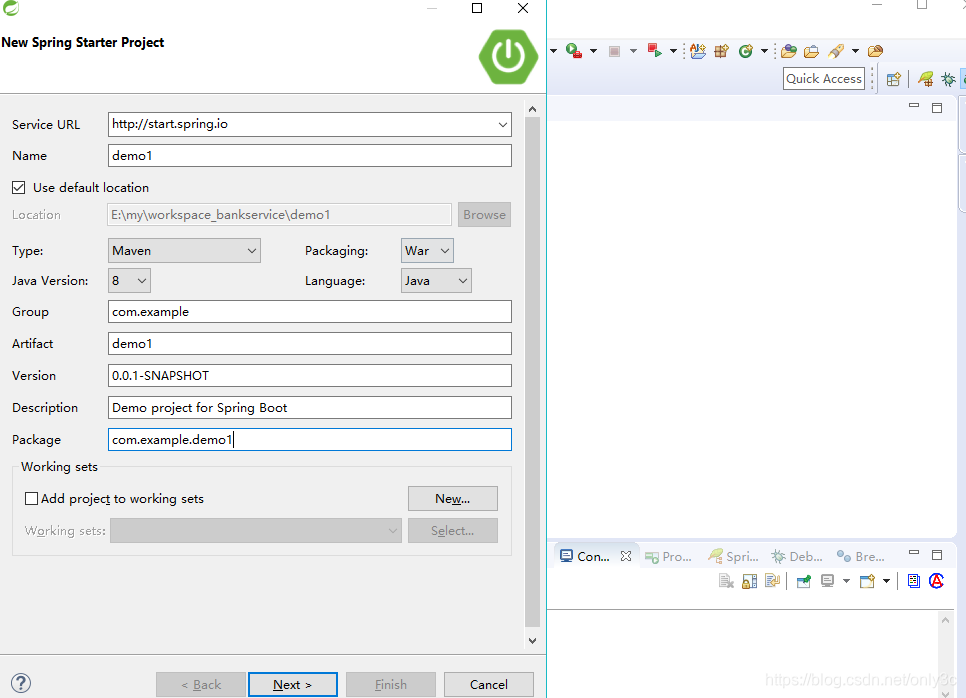Click the gray Stop button in toolbar
Screen dimensions: 966x698
[614, 51]
